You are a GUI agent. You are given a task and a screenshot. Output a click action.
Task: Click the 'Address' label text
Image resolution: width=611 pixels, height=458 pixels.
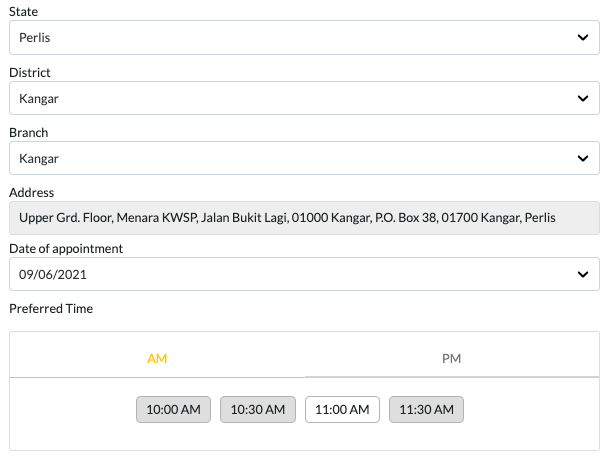(32, 193)
